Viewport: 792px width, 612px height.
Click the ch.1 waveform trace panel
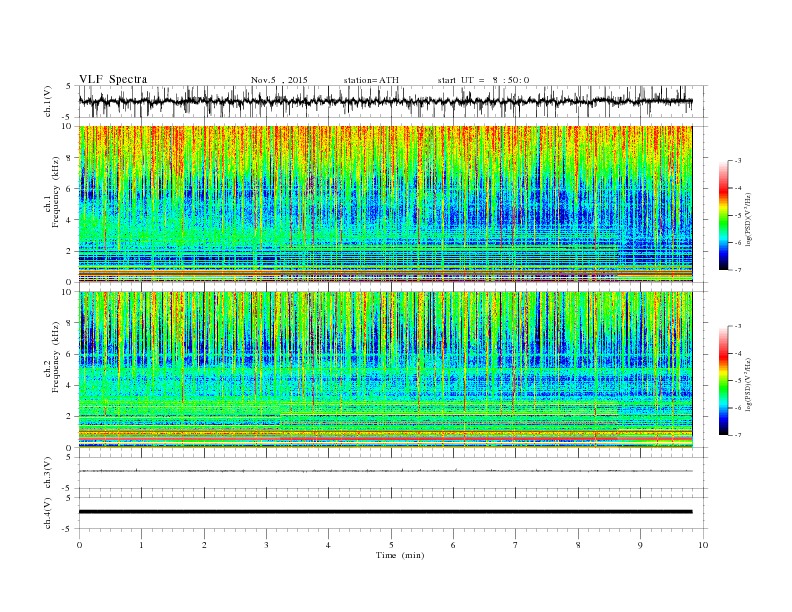tap(393, 101)
